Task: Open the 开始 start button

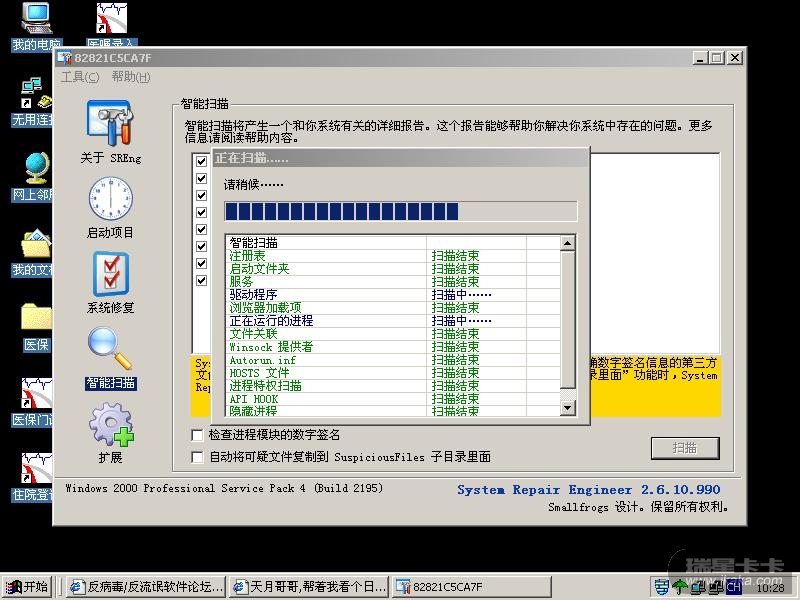Action: coord(28,587)
